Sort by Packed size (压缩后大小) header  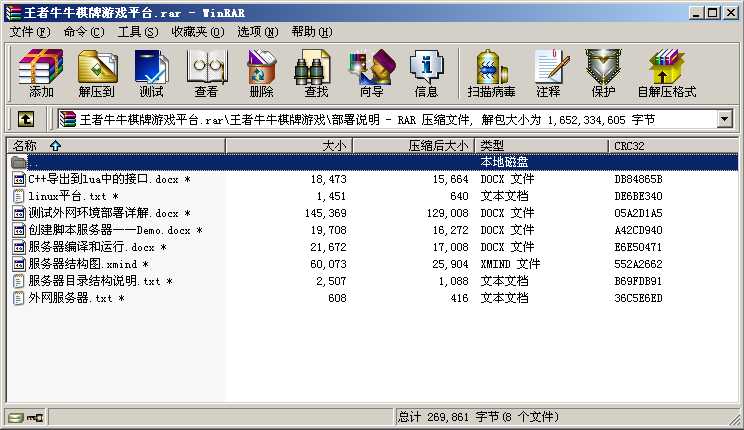414,146
